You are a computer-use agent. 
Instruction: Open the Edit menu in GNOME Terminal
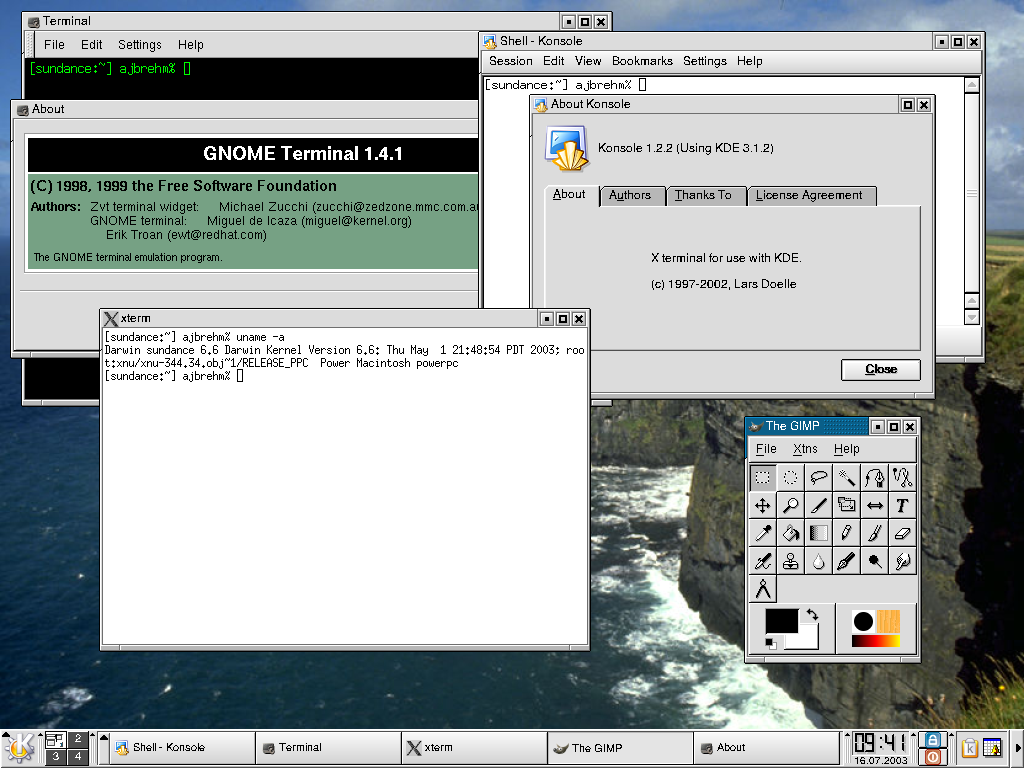(91, 44)
